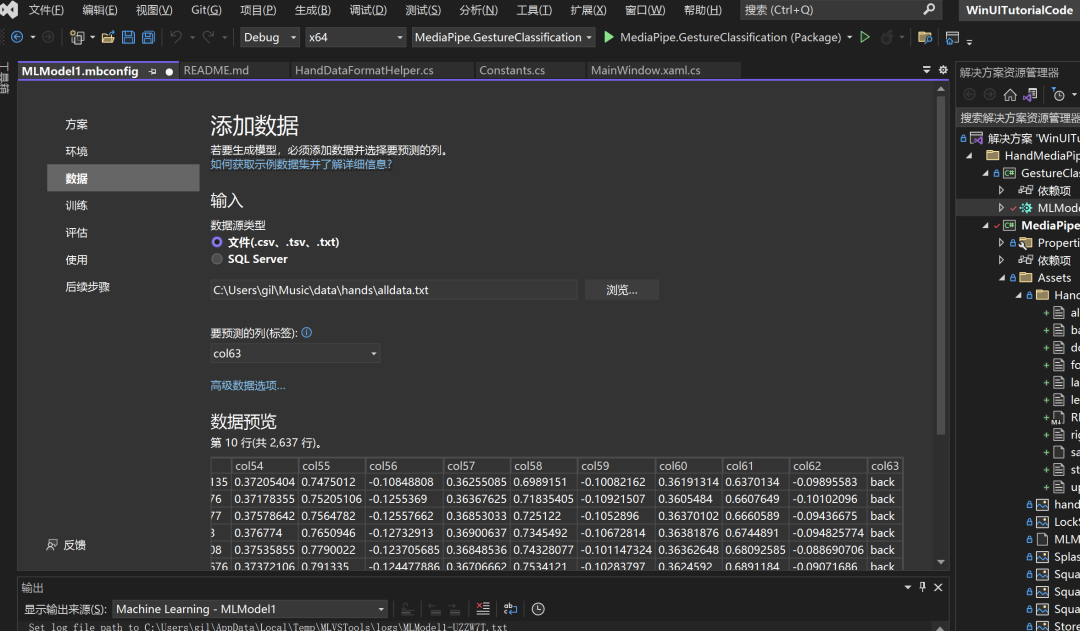Screen dimensions: 1080x631
Task: Click the 浏览... browse button
Action: [x=622, y=290]
